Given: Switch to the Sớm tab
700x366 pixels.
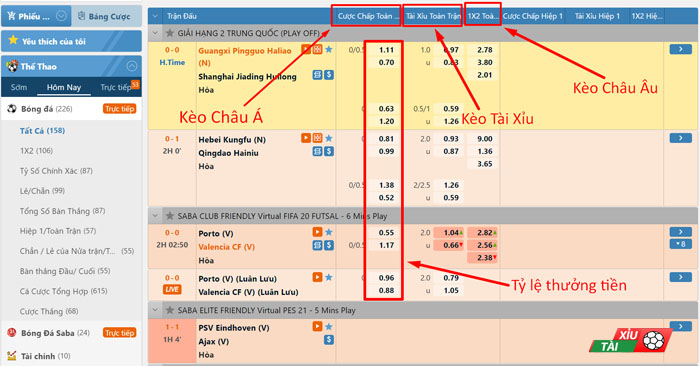Looking at the screenshot, I should (x=19, y=87).
